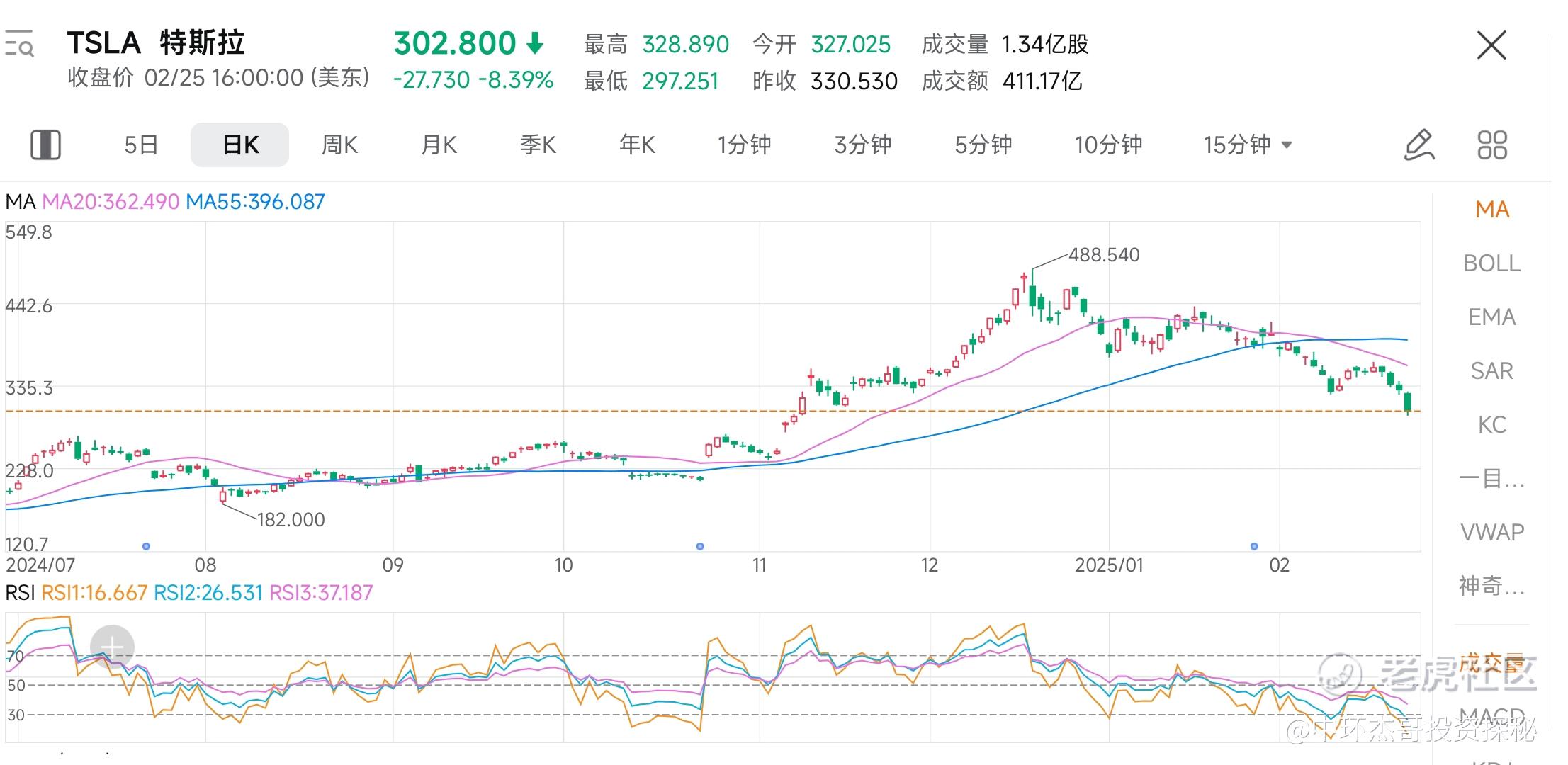Open the four-grid multi-chart icon
This screenshot has height=765, width=1568.
pyautogui.click(x=1491, y=144)
